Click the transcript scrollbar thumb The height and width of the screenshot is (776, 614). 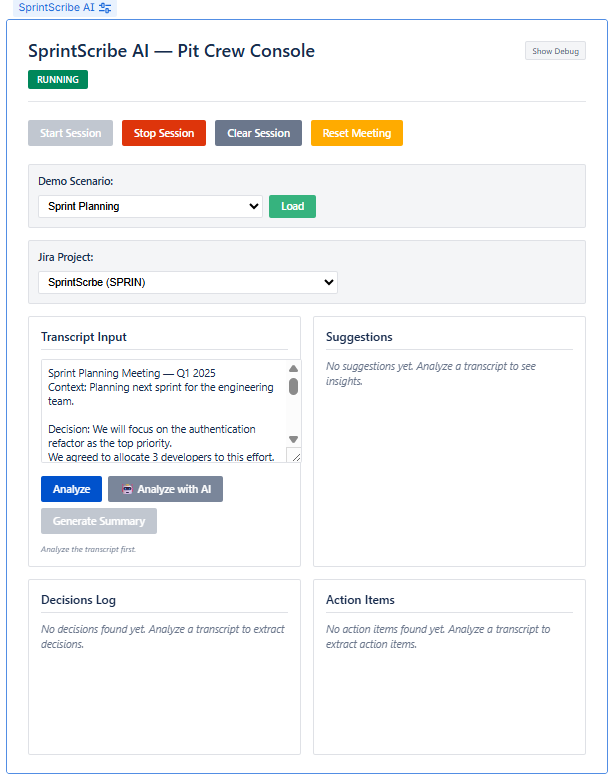293,387
